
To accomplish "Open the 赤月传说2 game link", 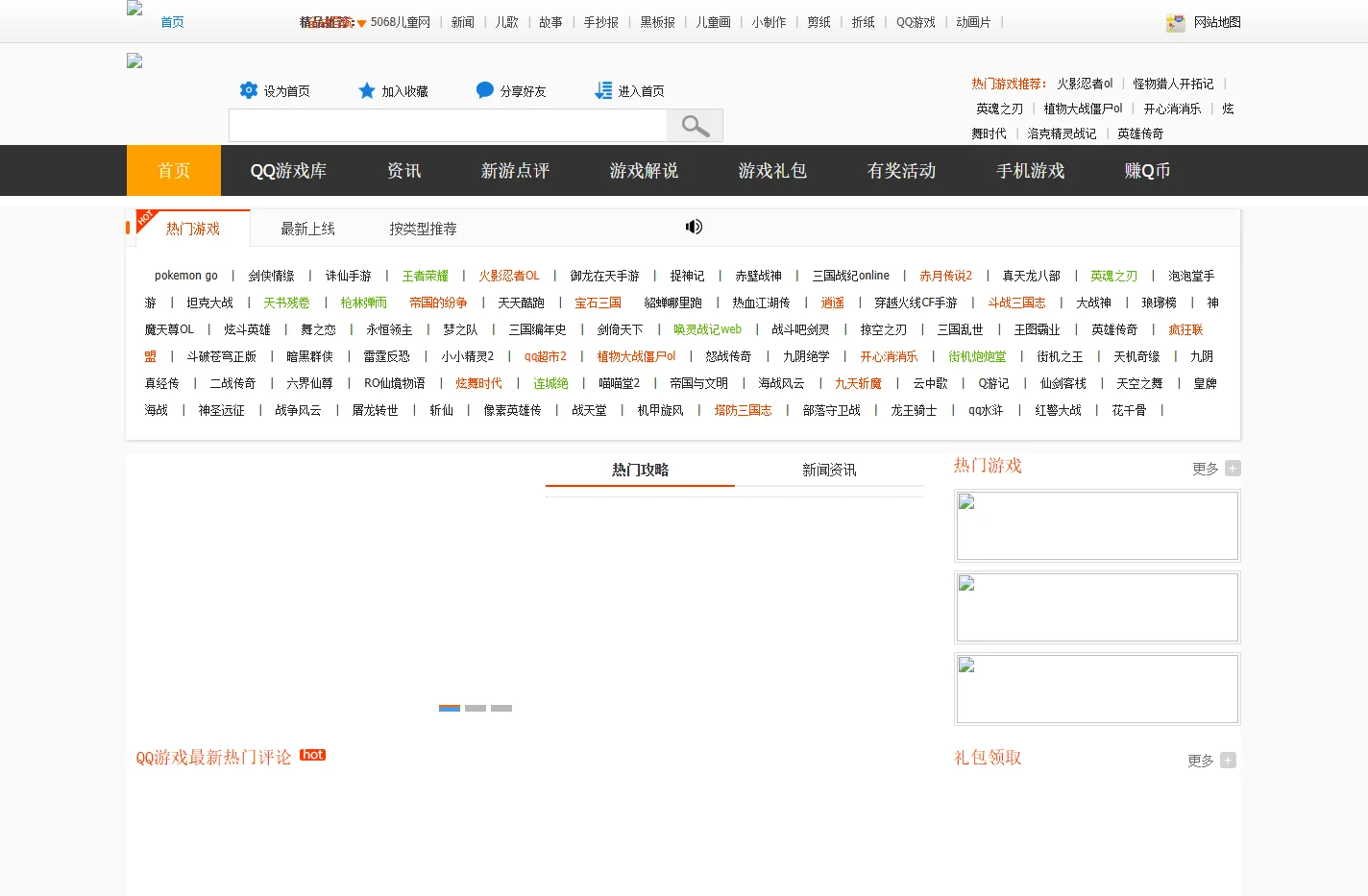I will pyautogui.click(x=945, y=276).
